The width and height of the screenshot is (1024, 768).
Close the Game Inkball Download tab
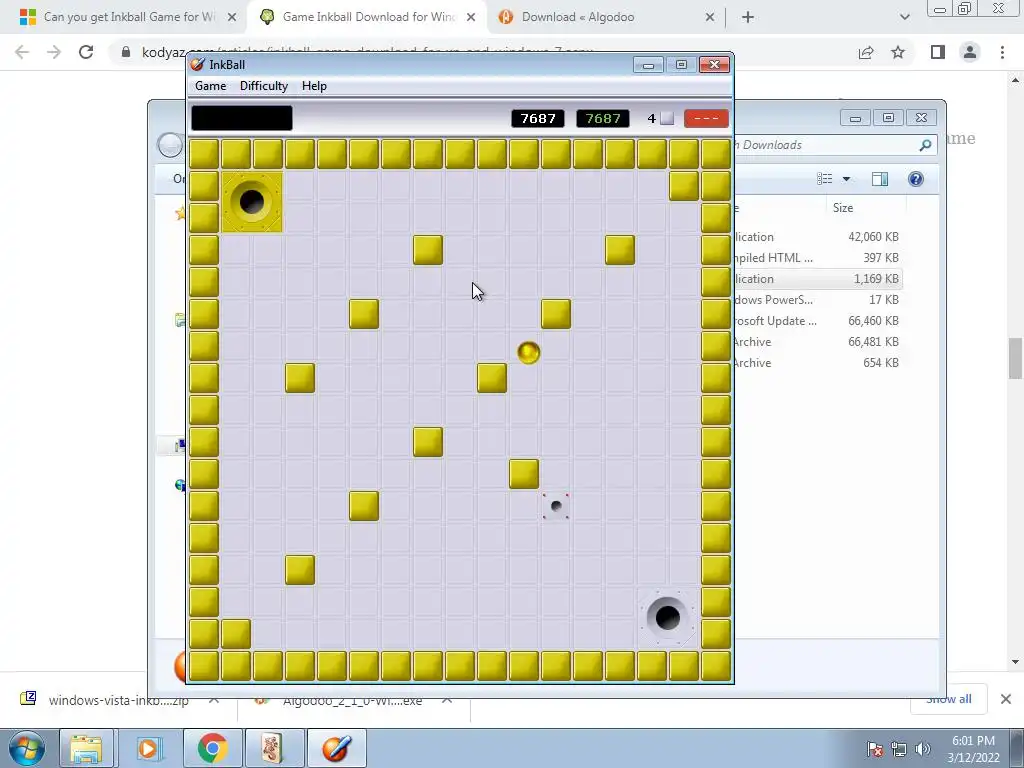pos(471,17)
